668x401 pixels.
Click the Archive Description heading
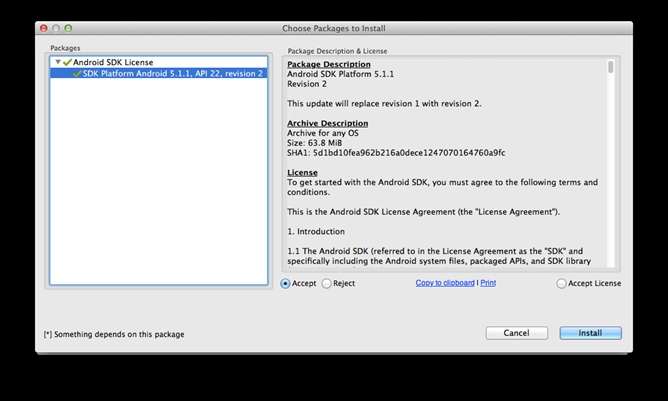point(328,123)
